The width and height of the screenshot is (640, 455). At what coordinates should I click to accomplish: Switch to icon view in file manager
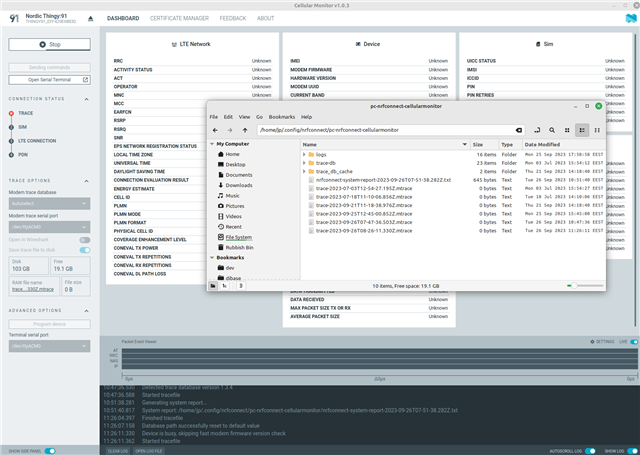coord(567,130)
